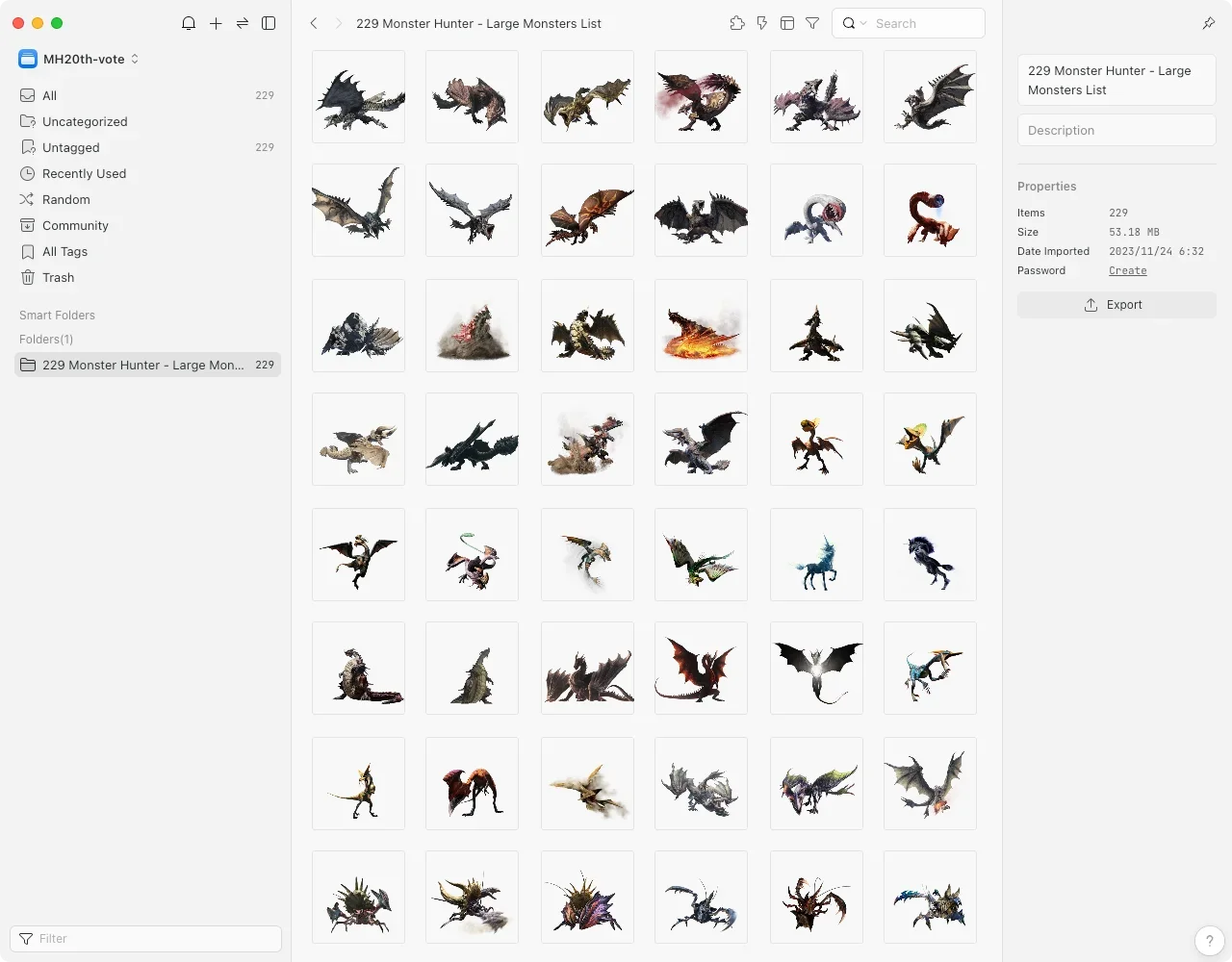Open the help question mark button
This screenshot has height=962, width=1232.
(1209, 940)
